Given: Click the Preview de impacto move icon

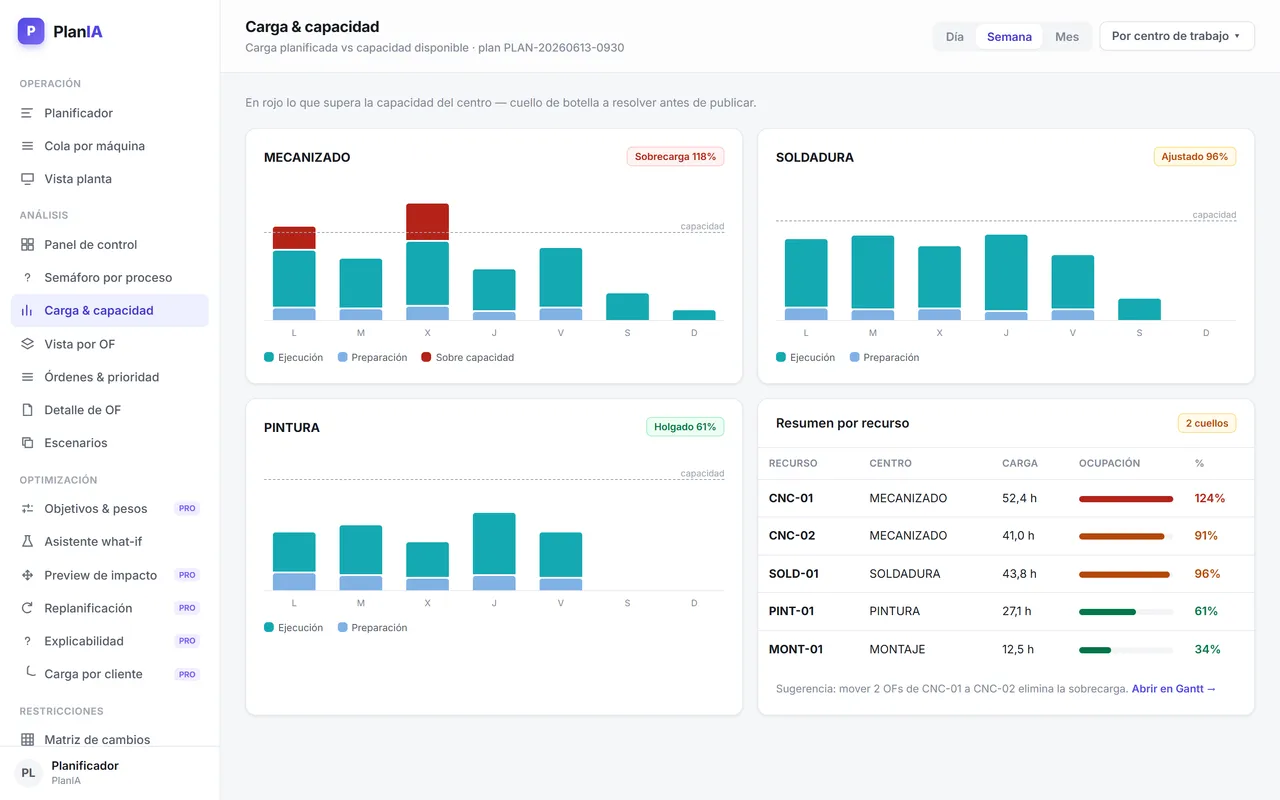Looking at the screenshot, I should coord(27,575).
